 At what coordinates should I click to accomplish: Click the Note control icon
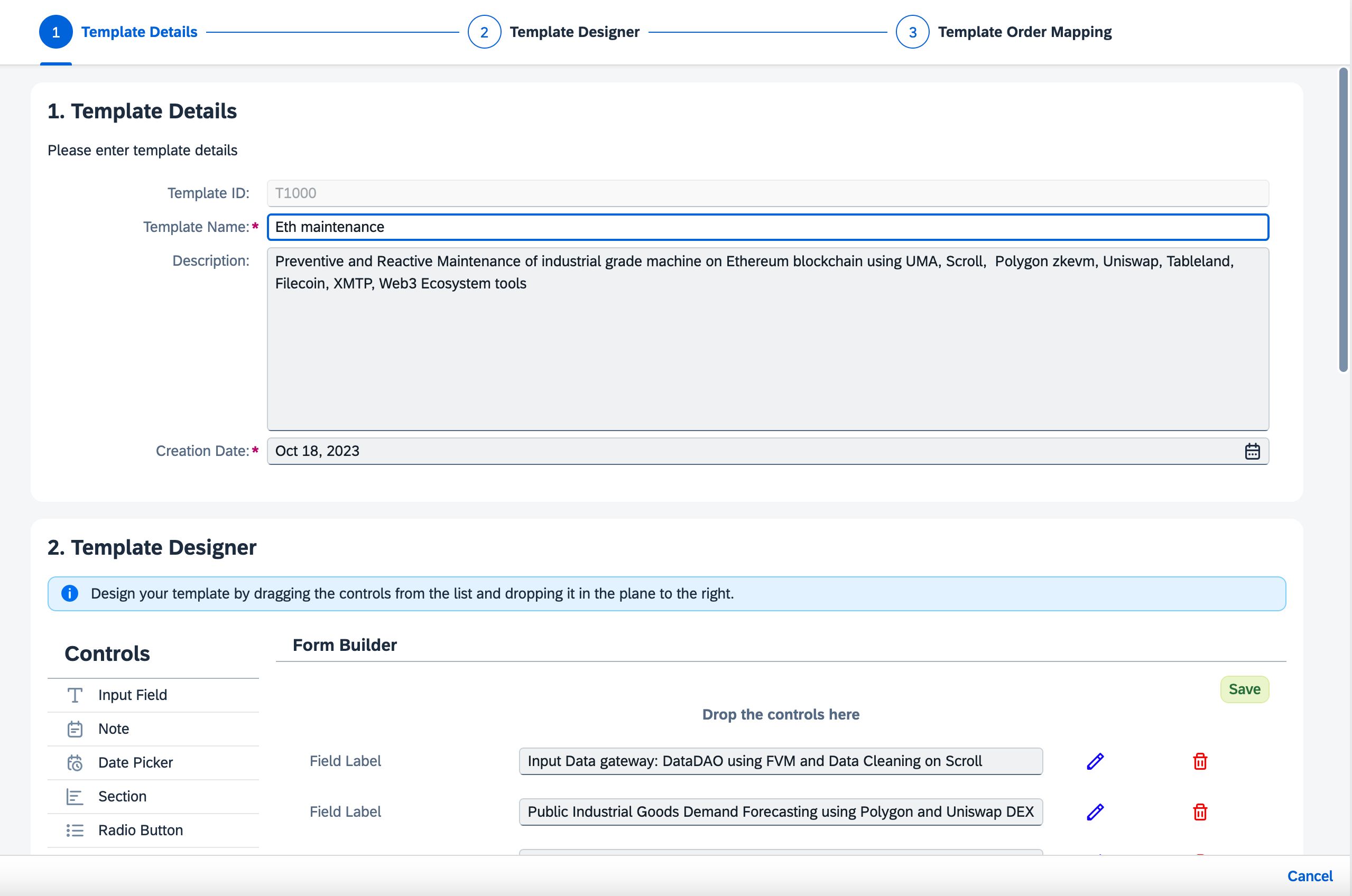pos(75,728)
